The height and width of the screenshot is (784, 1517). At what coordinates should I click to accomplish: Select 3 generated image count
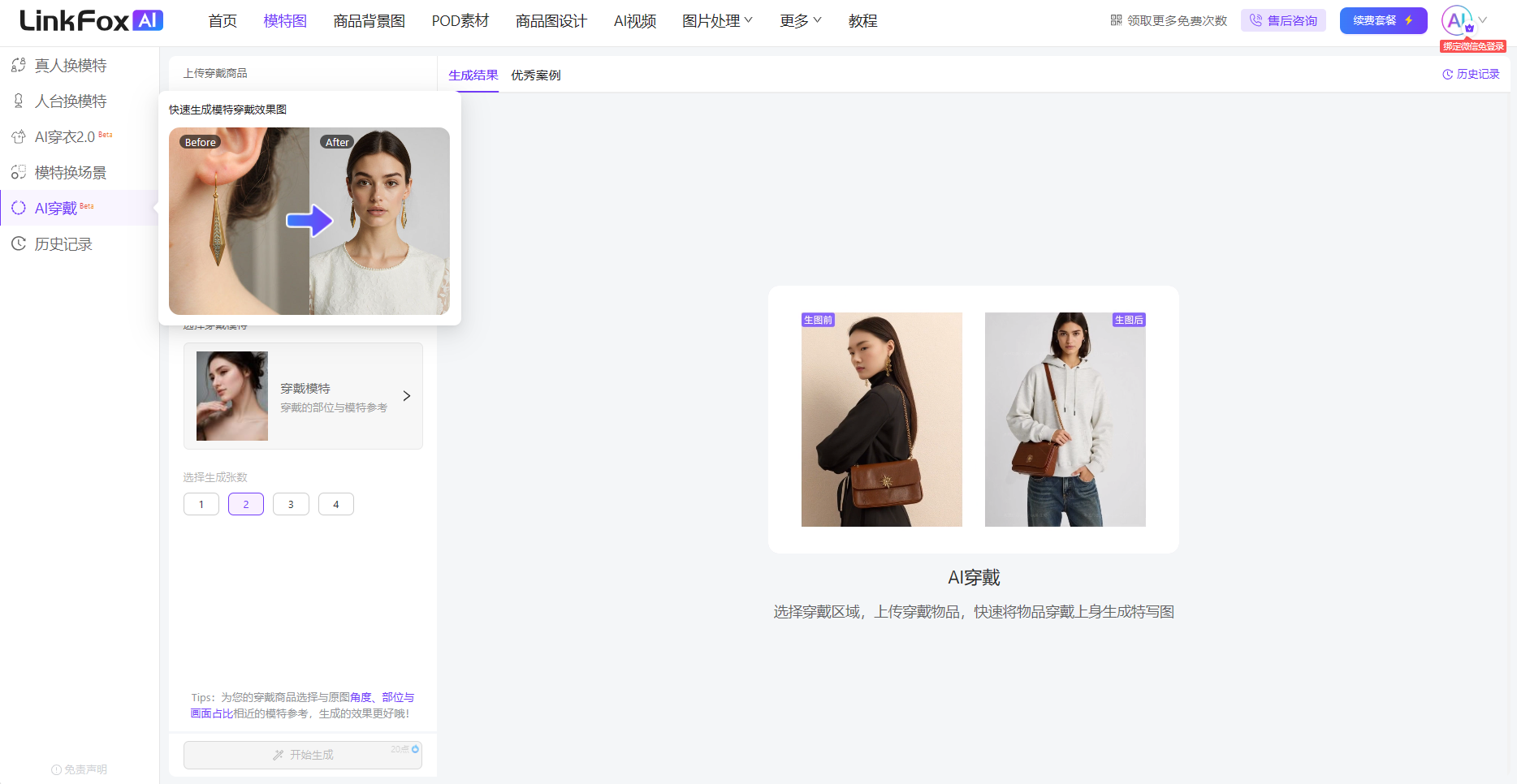pyautogui.click(x=291, y=504)
